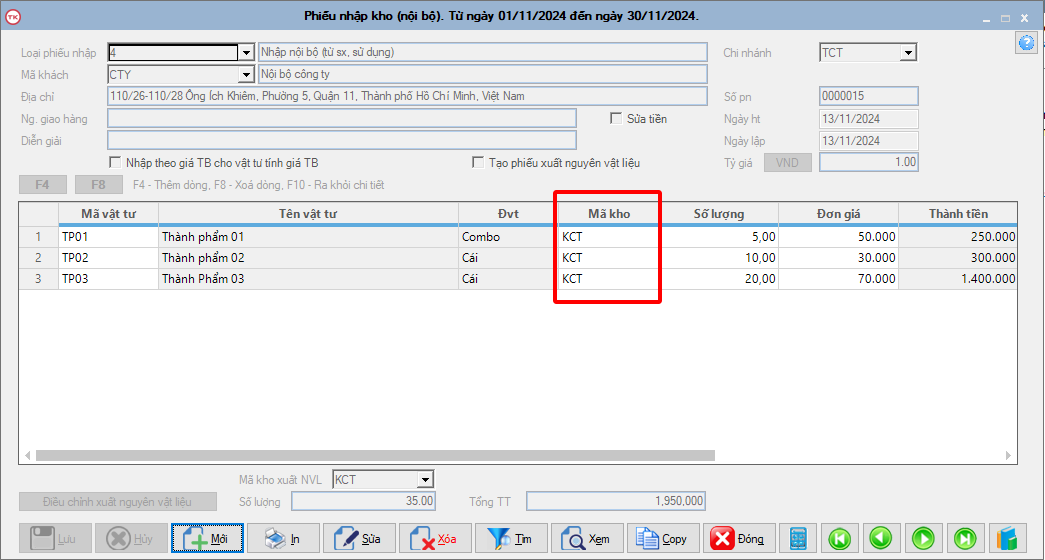Click the Mới (new voucher) button
The width and height of the screenshot is (1045, 560).
pos(207,538)
